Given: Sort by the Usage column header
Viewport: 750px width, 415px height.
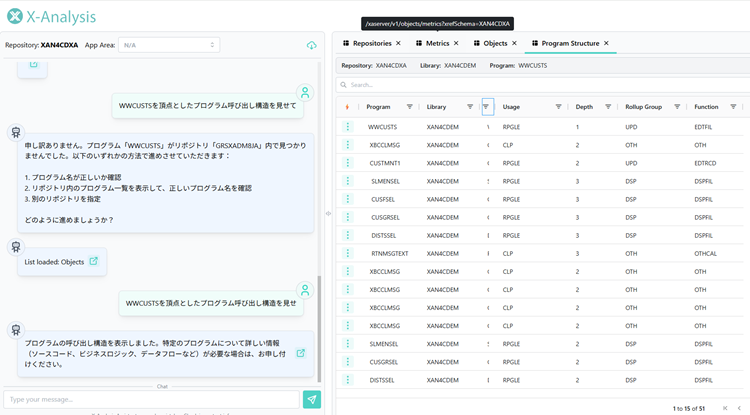Looking at the screenshot, I should click(511, 107).
